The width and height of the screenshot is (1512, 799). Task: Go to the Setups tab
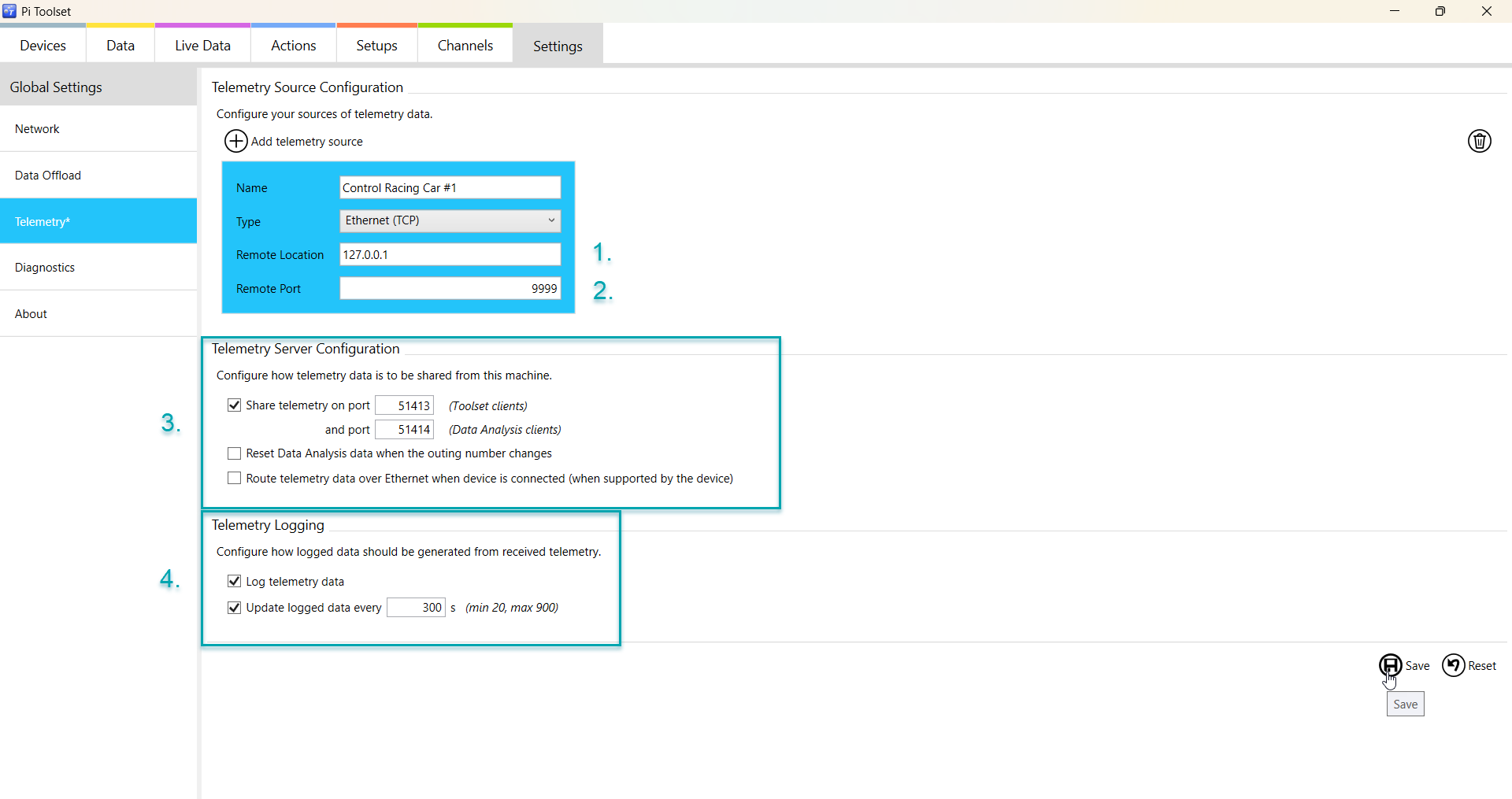coord(376,45)
